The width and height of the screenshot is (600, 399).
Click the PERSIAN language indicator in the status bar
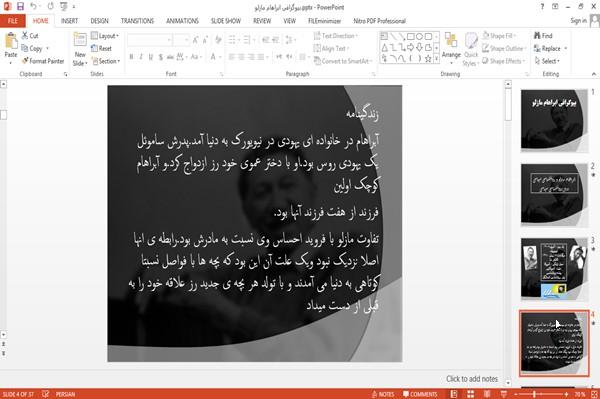(65, 394)
